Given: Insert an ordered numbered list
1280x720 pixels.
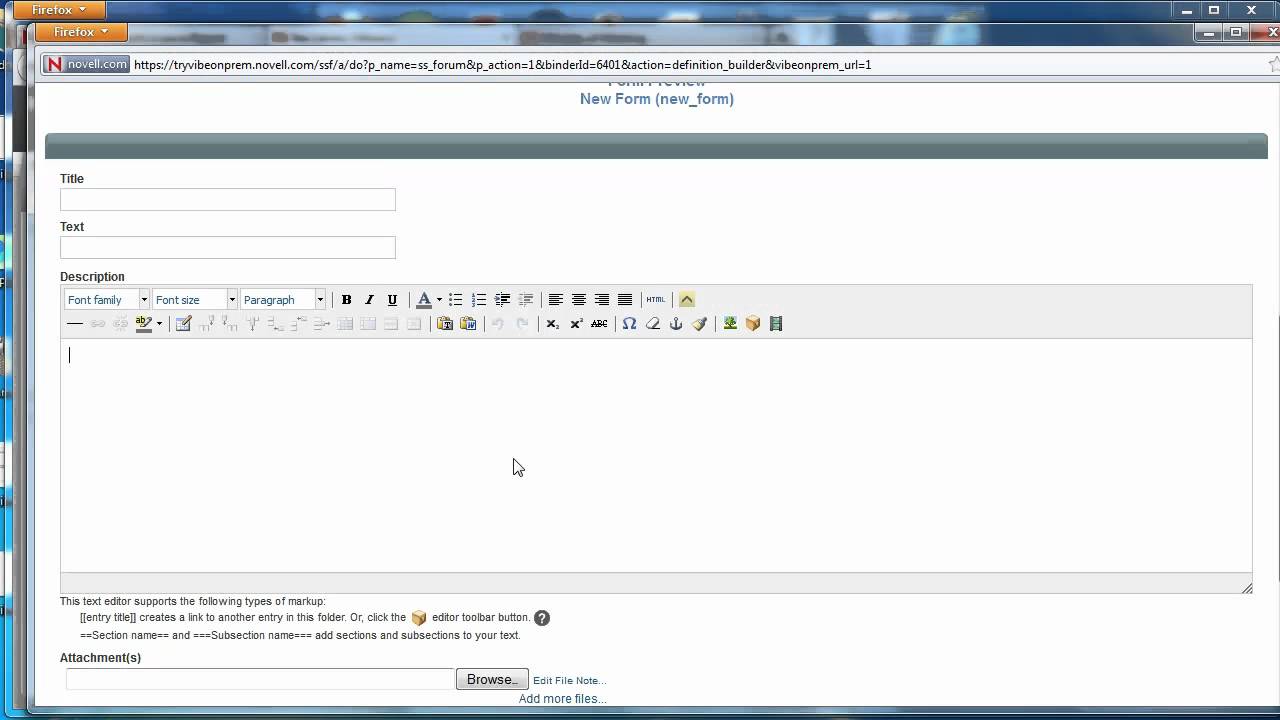Looking at the screenshot, I should 479,300.
